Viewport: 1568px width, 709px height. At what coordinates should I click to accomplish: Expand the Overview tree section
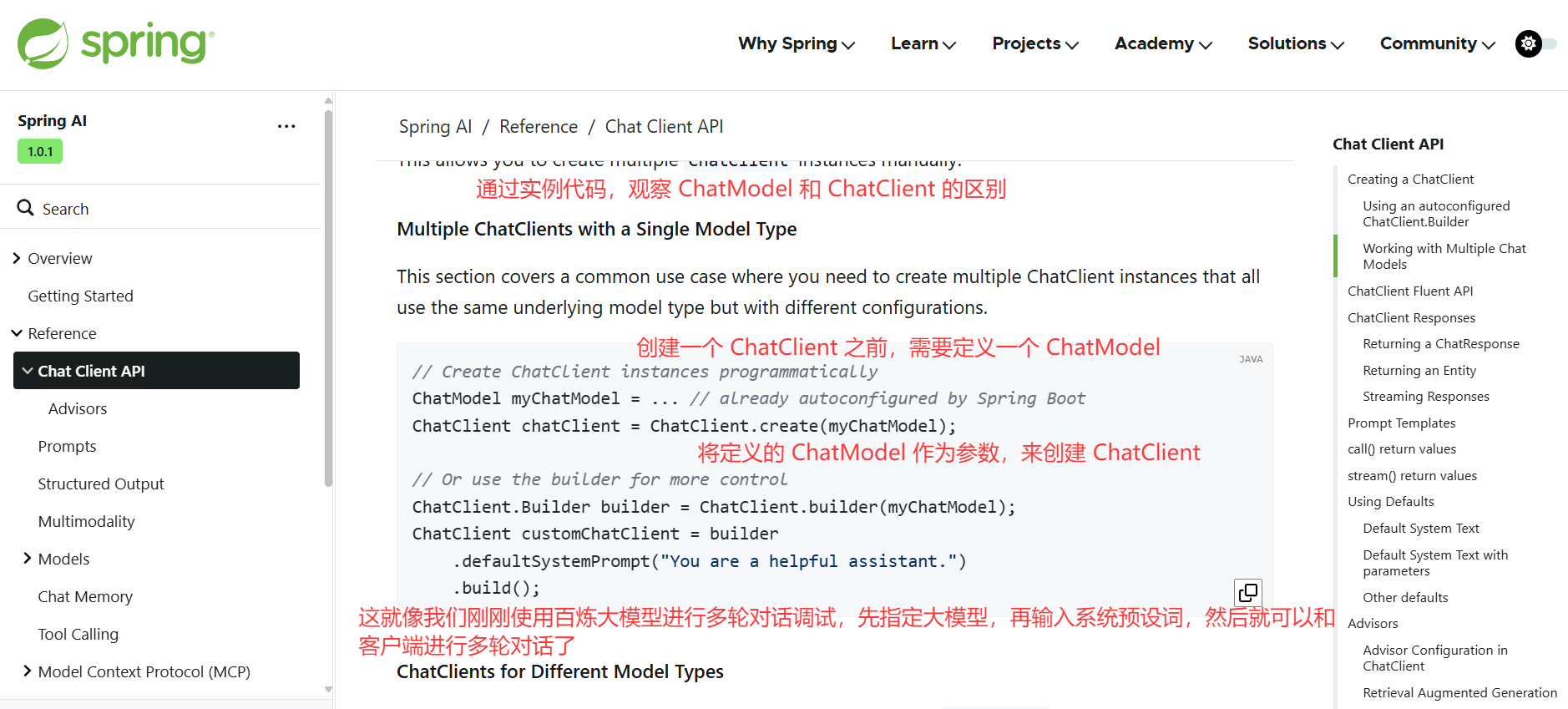(x=17, y=258)
